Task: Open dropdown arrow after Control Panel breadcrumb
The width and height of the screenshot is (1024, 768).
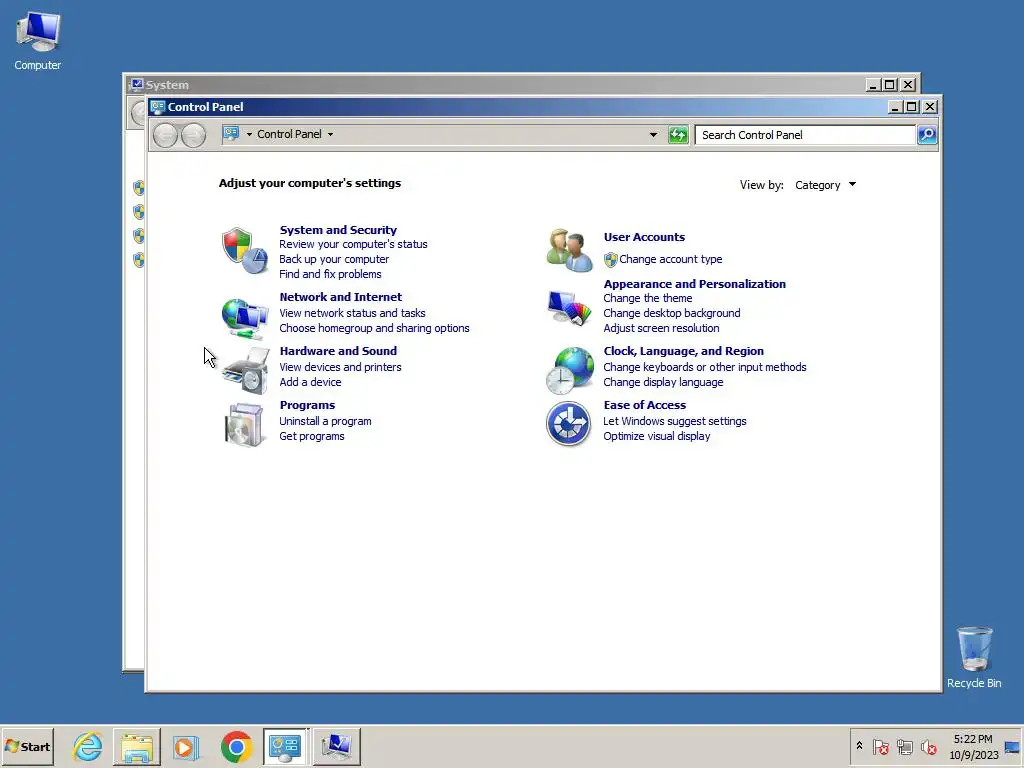Action: 330,135
